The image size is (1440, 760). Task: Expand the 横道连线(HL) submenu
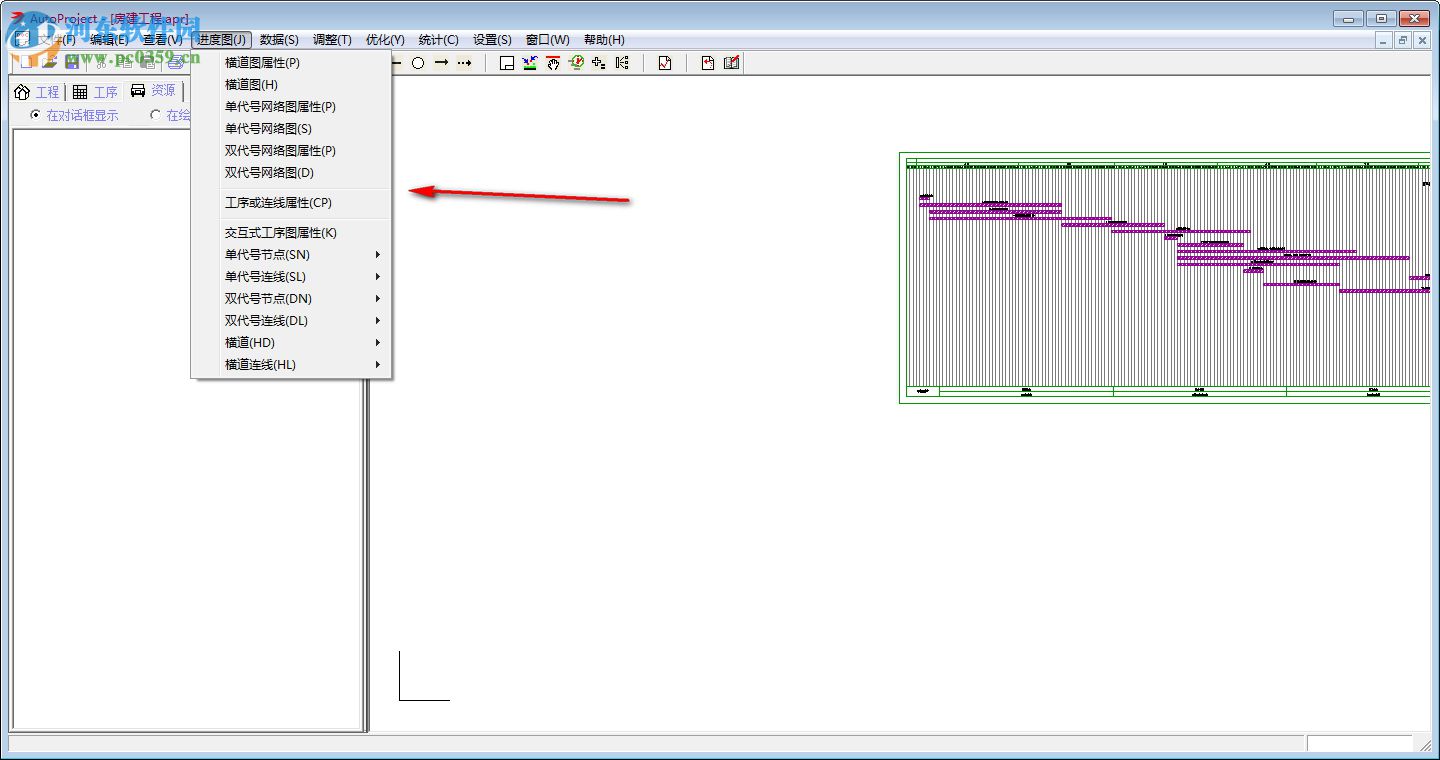(x=290, y=364)
